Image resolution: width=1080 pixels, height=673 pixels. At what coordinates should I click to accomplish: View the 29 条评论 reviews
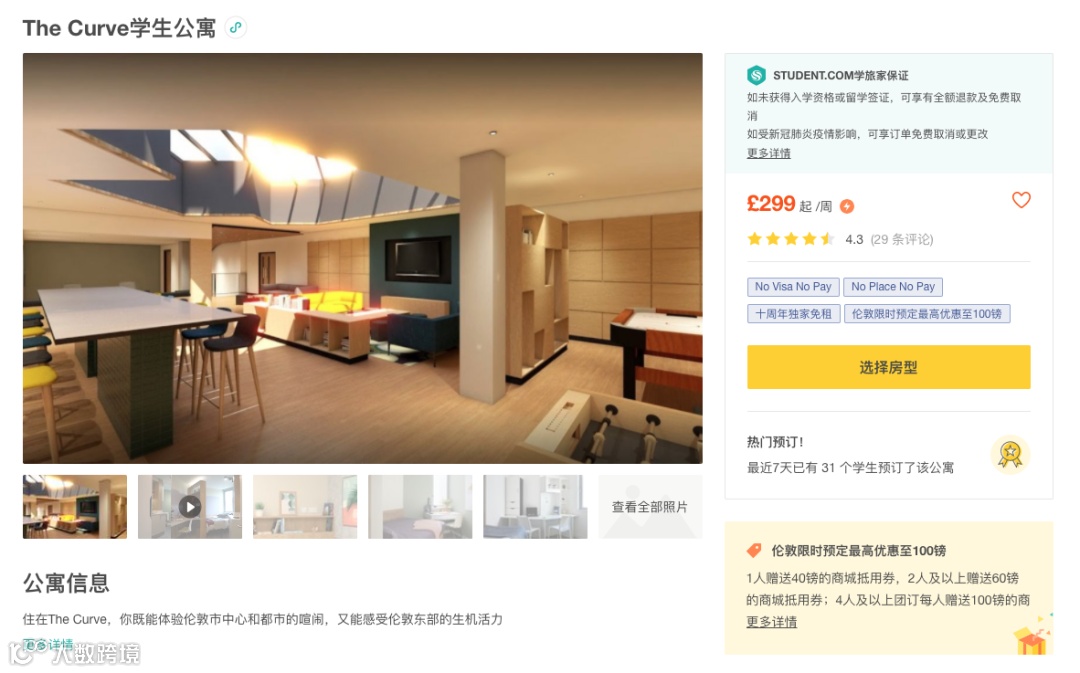coord(902,239)
